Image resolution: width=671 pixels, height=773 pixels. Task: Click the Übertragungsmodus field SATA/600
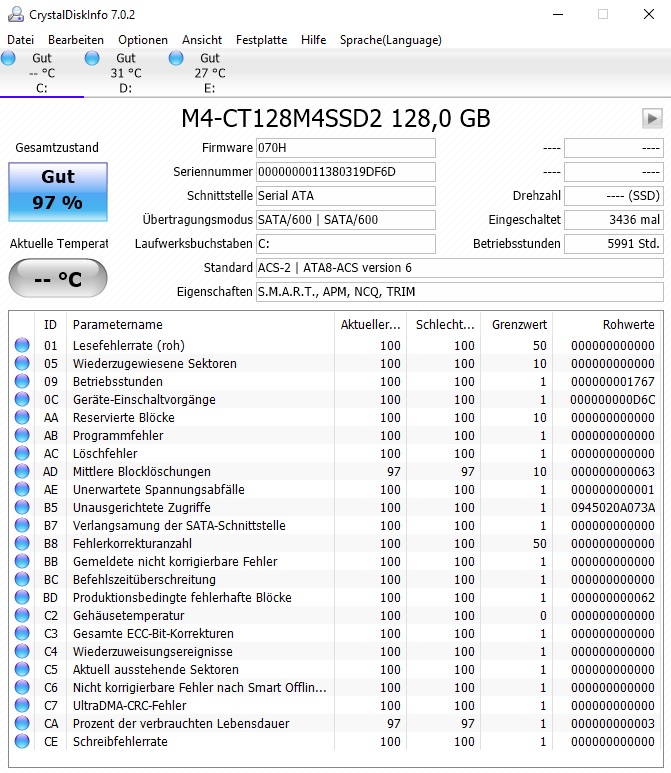(x=346, y=220)
